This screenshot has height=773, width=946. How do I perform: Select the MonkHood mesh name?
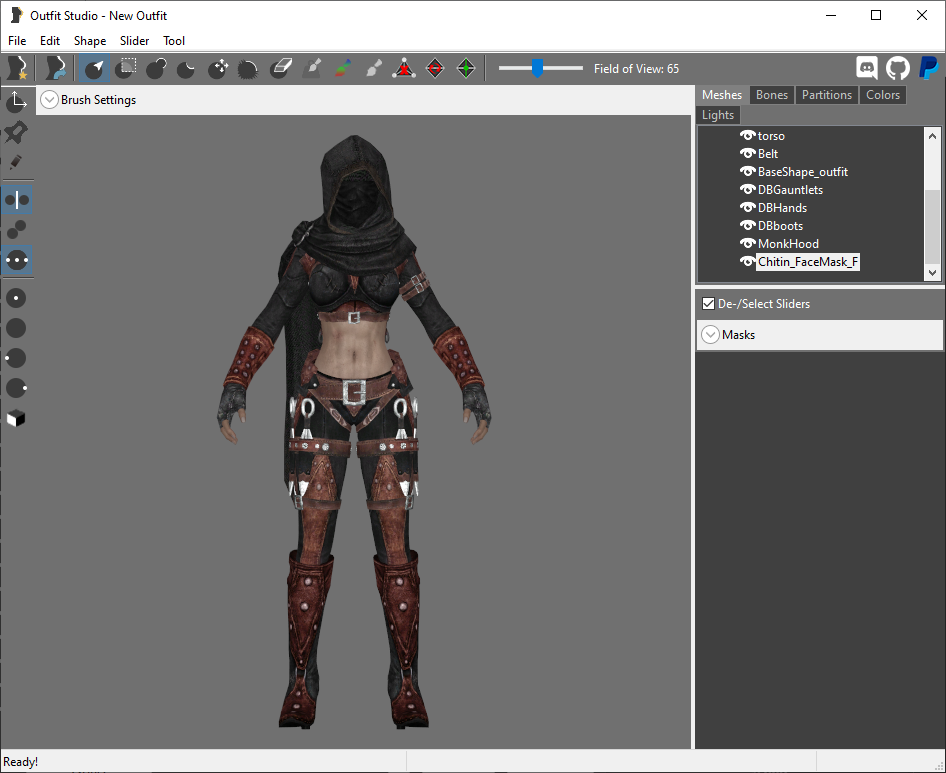(788, 244)
